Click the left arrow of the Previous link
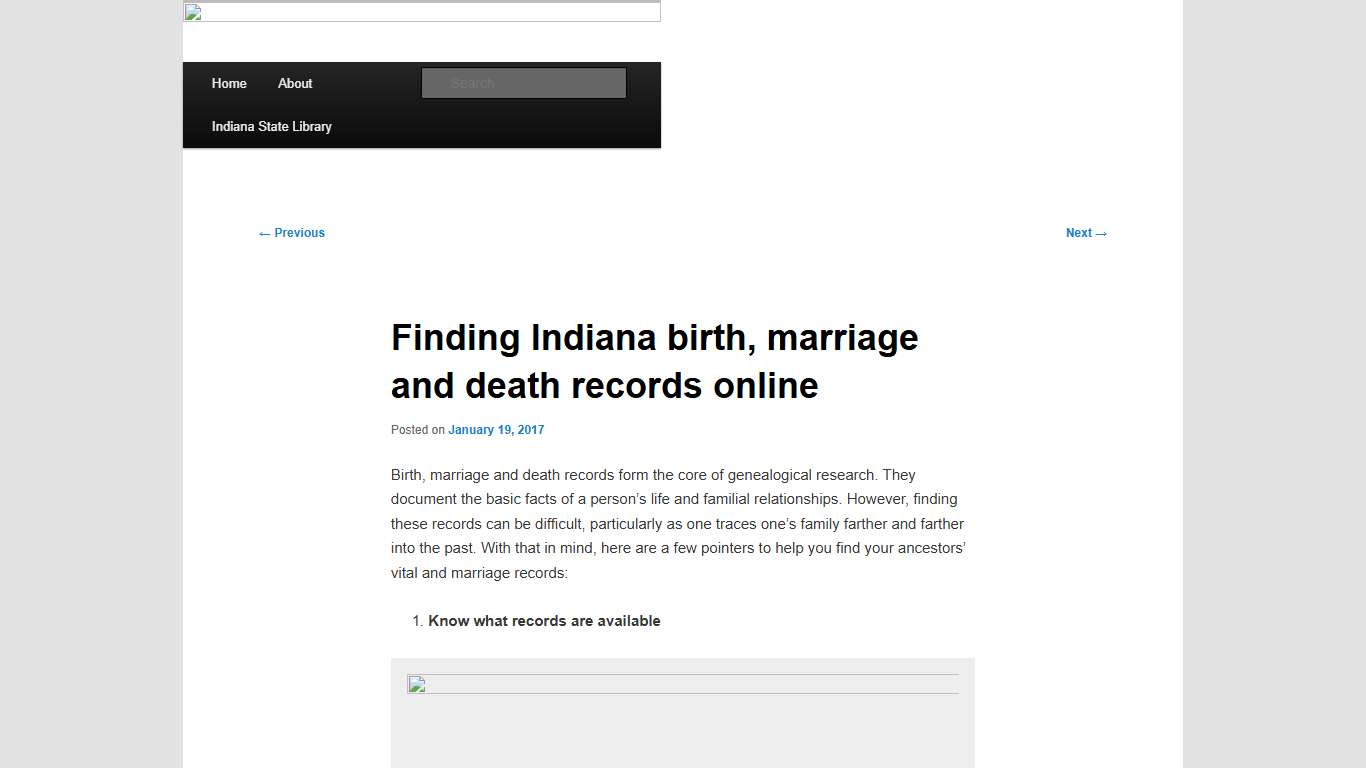The width and height of the screenshot is (1366, 768). (x=263, y=232)
